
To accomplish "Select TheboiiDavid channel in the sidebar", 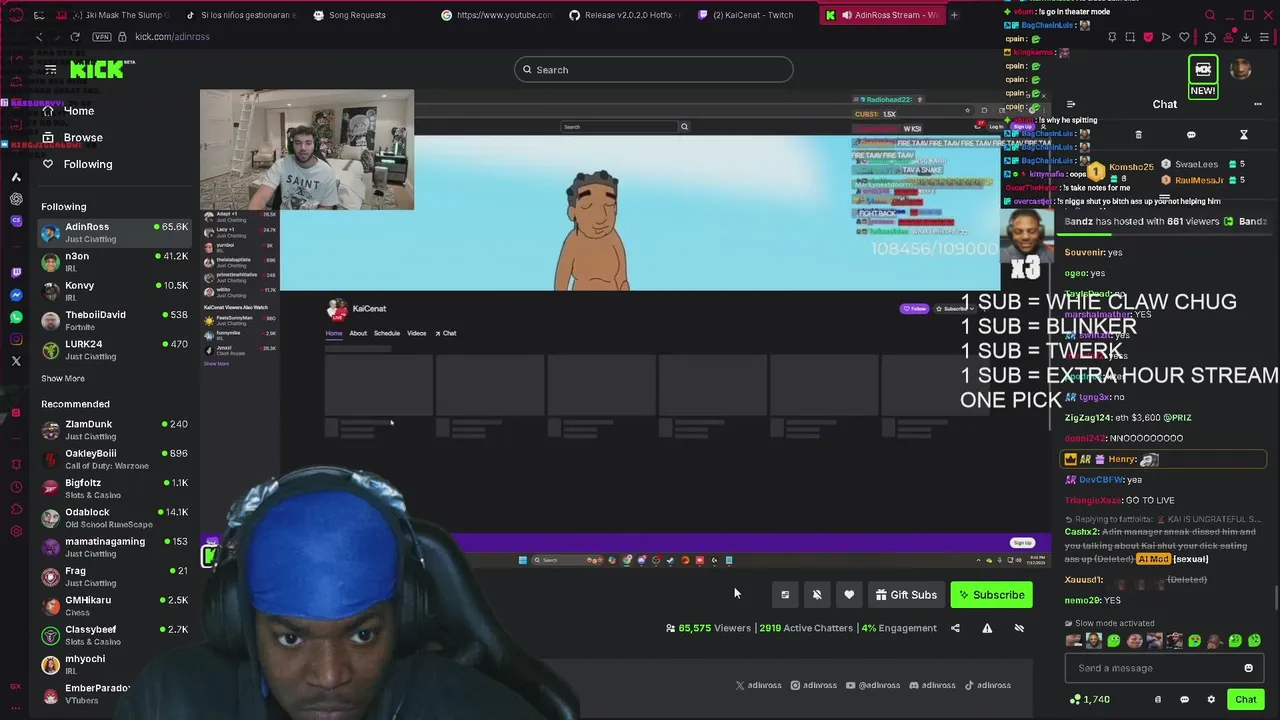I will [x=114, y=320].
